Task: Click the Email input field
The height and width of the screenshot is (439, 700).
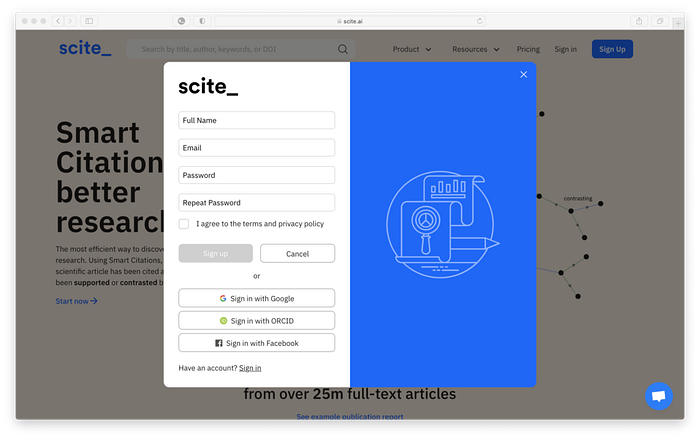Action: coord(256,148)
